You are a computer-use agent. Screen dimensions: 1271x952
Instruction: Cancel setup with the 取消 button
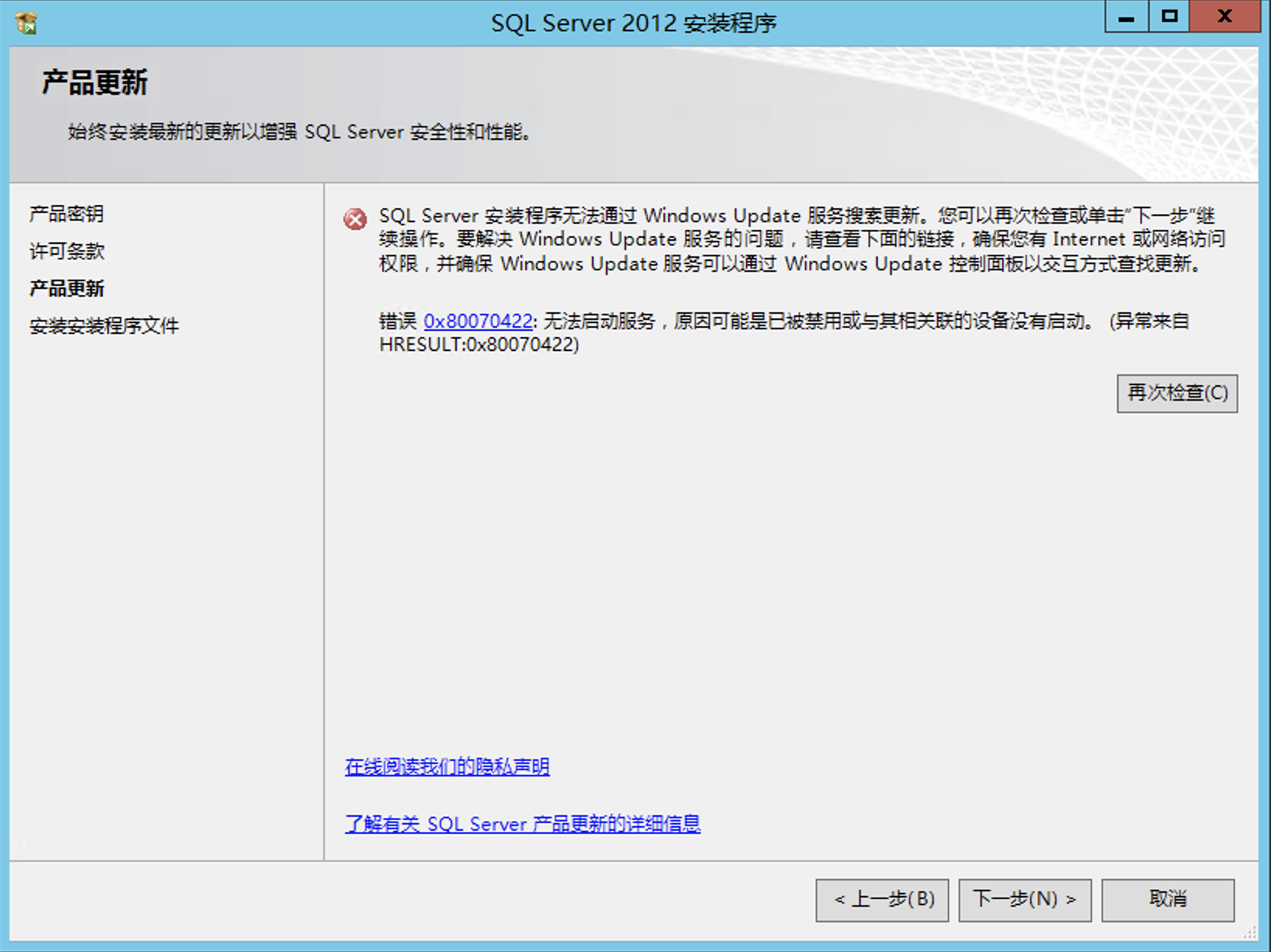click(x=1168, y=900)
